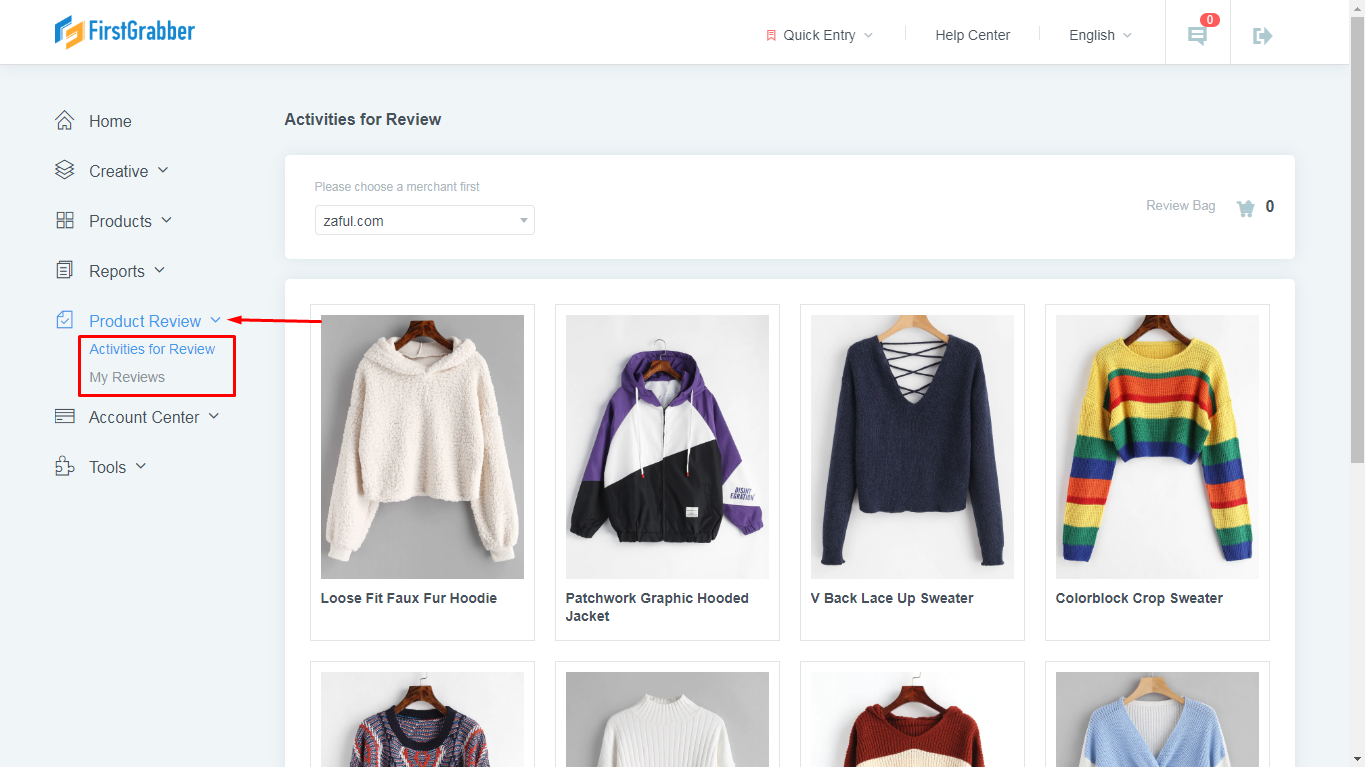
Task: Click the Activities for Review heading
Action: 363,119
